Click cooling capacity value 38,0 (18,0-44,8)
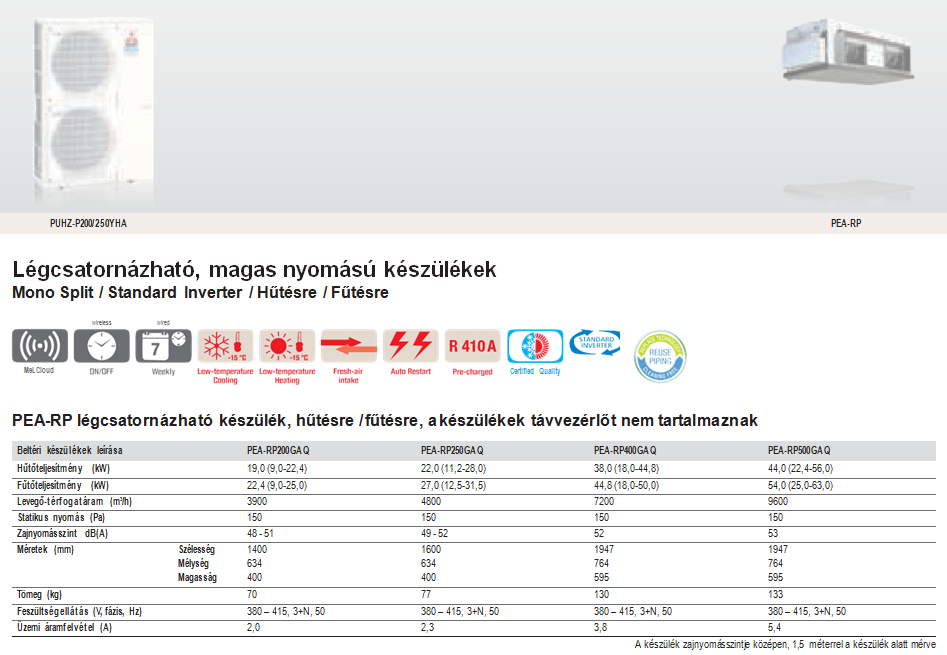 coord(626,468)
